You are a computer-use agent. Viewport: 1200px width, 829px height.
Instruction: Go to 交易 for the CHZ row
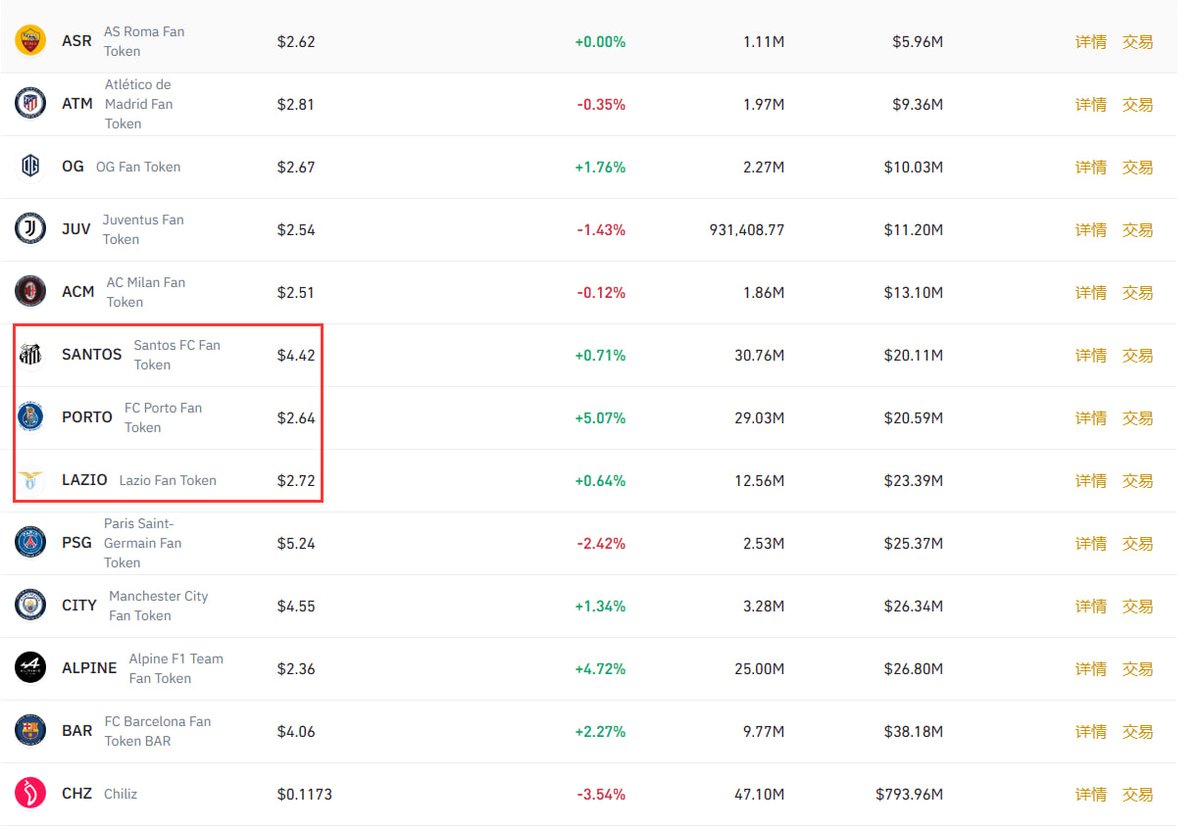click(x=1137, y=794)
